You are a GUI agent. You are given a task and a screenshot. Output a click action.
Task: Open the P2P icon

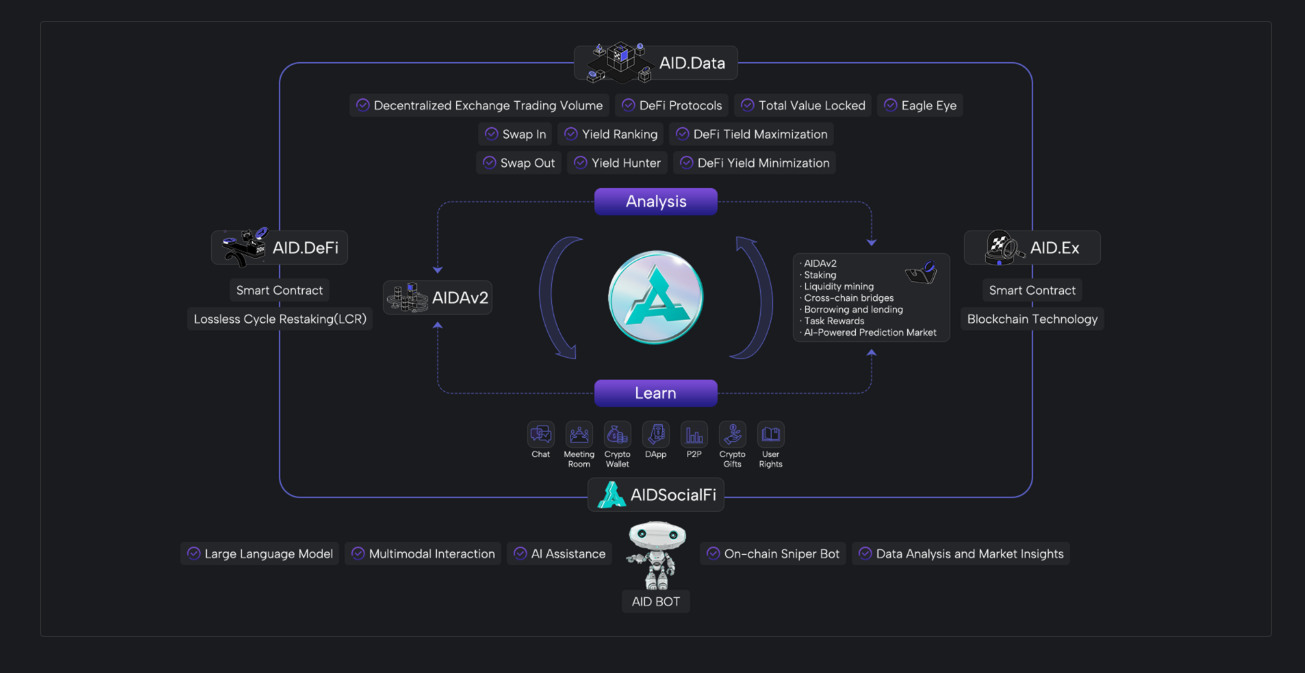pos(694,434)
